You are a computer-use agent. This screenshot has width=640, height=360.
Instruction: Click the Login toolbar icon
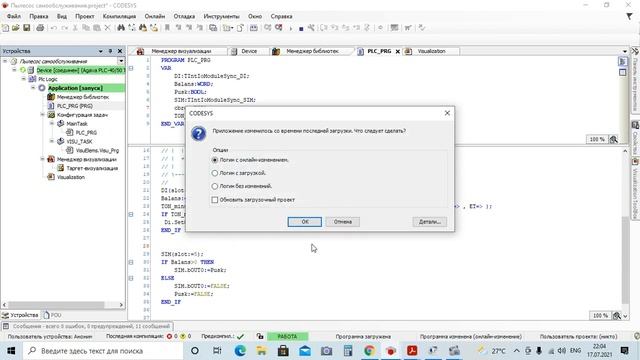[x=267, y=28]
